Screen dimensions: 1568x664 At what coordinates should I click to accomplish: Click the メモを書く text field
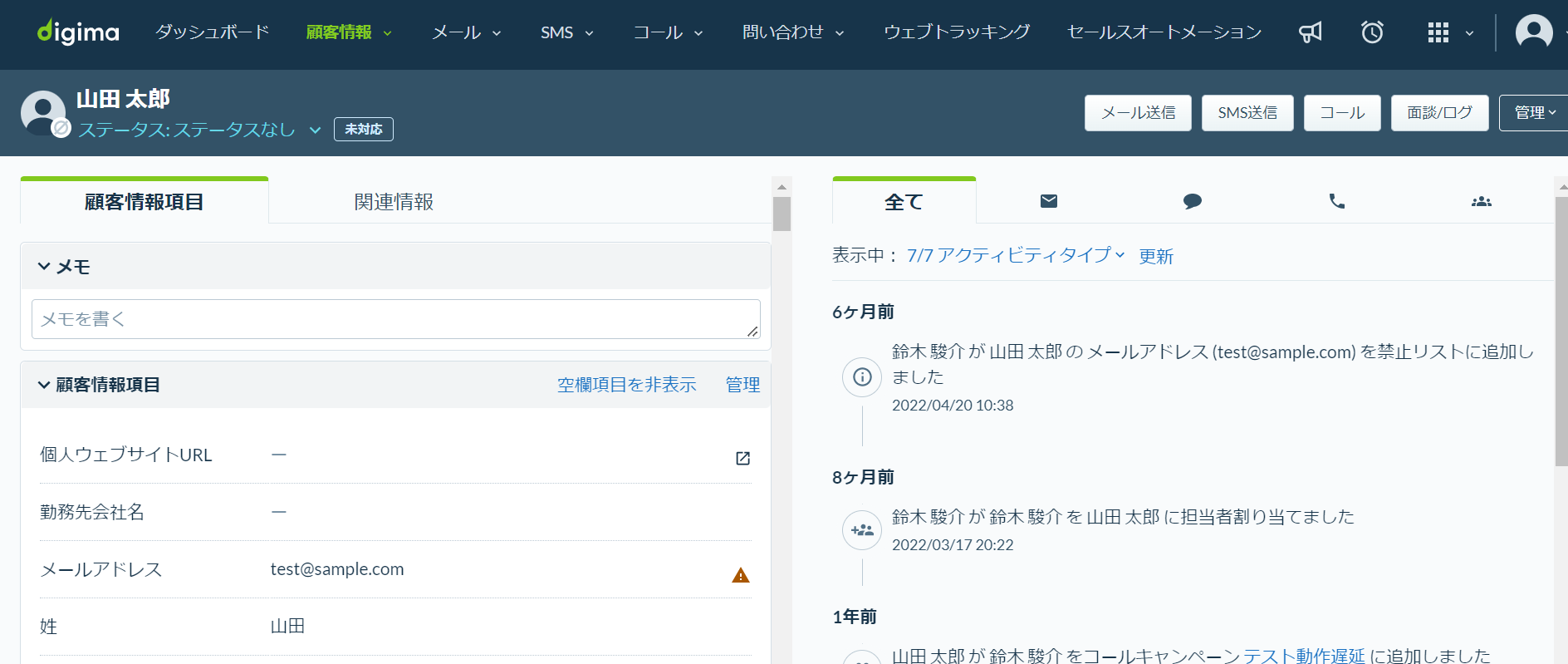pos(396,319)
